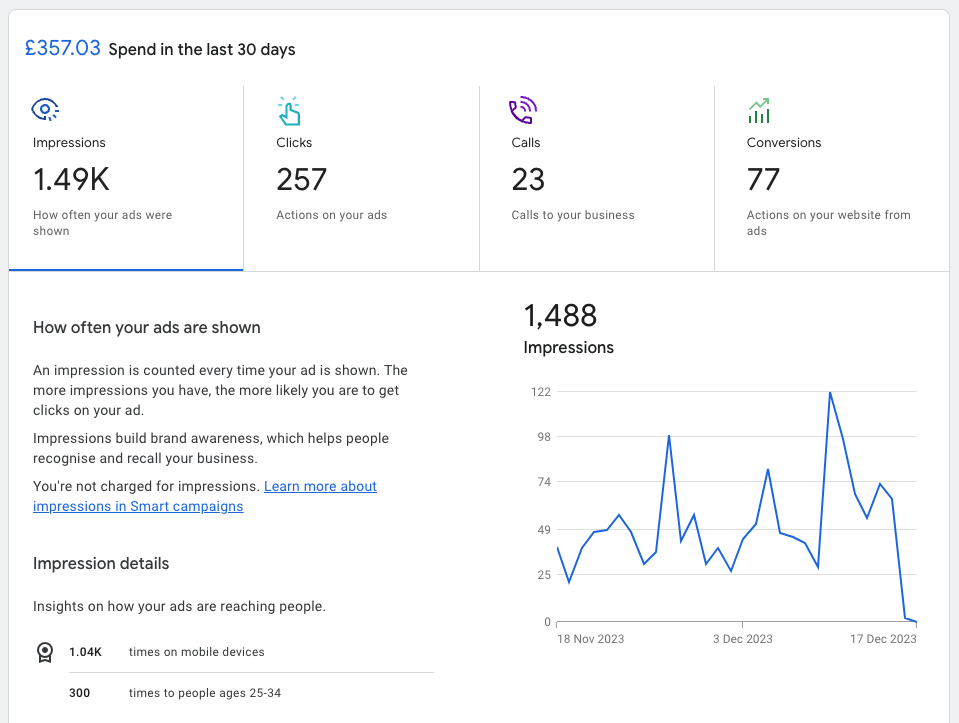The width and height of the screenshot is (959, 723).
Task: Click the highest peak on impressions chart
Action: (830, 393)
